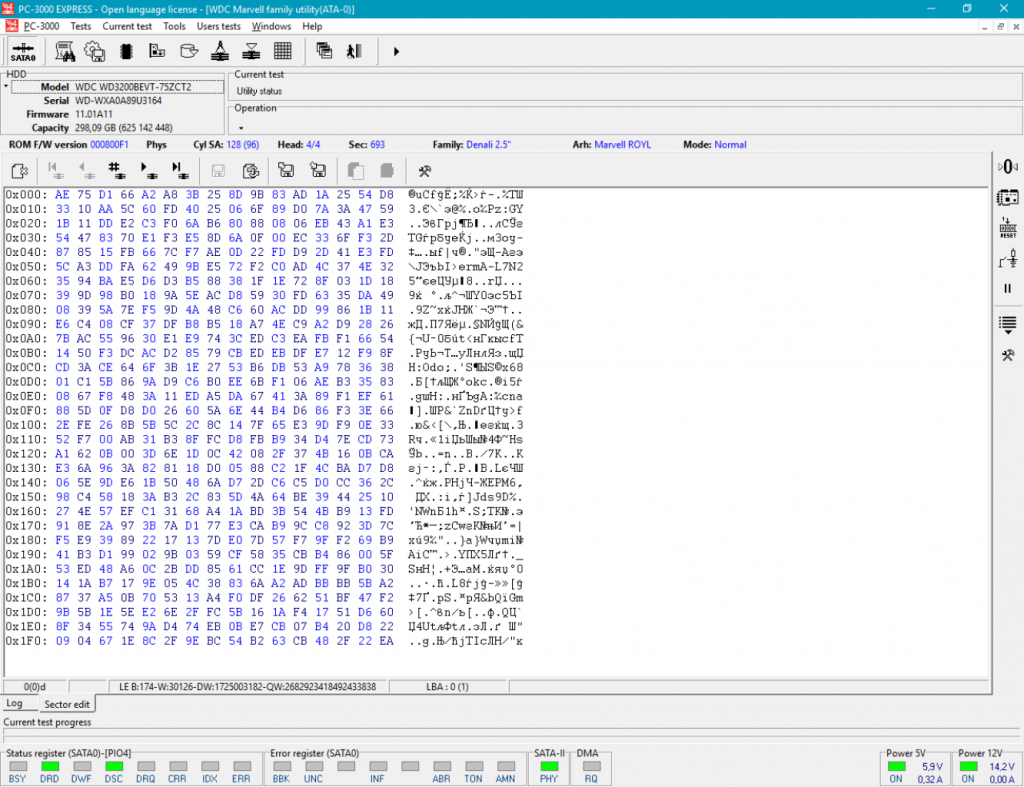
Task: Switch to the Log tab
Action: [14, 704]
